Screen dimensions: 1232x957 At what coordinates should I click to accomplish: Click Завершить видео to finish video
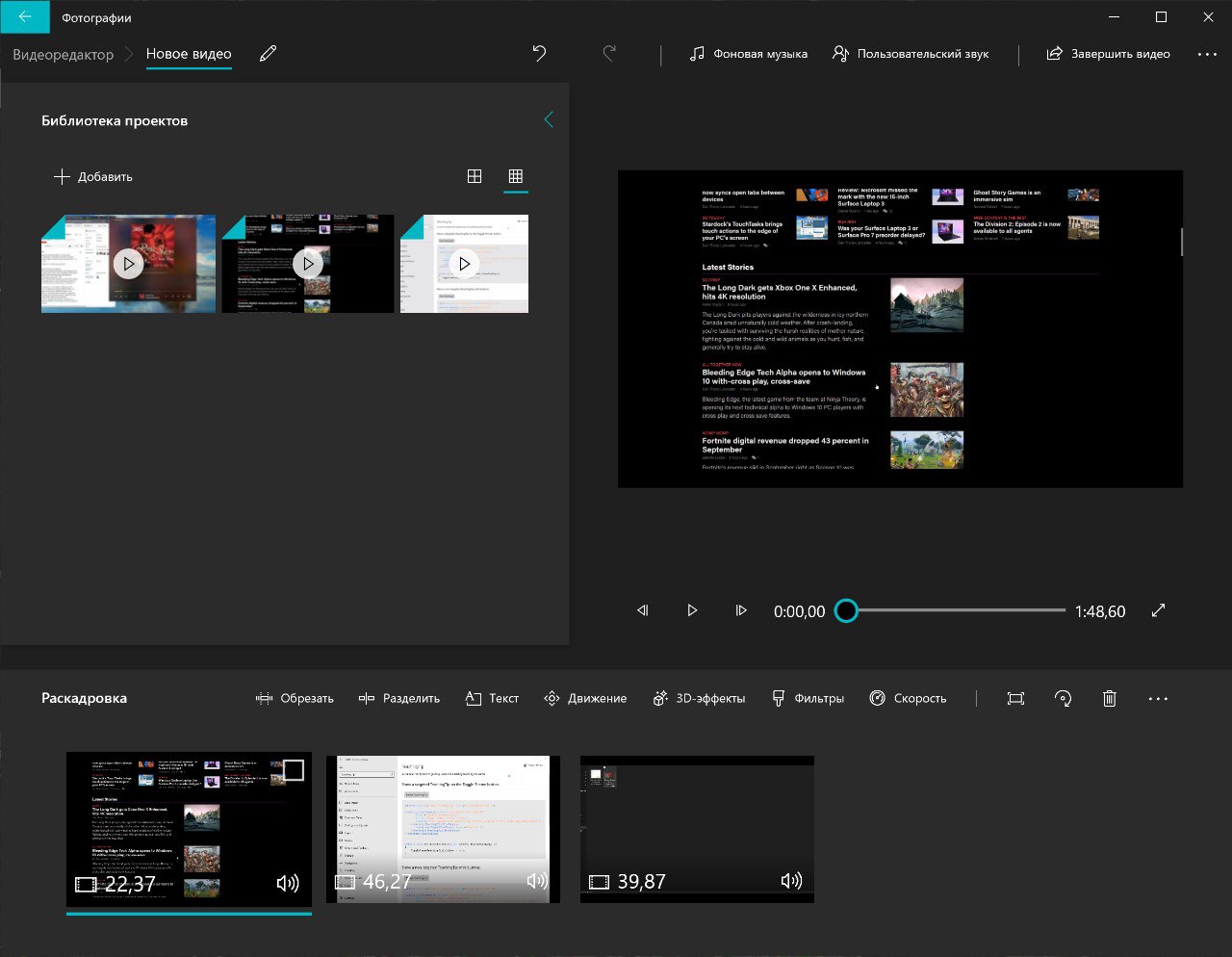1109,54
